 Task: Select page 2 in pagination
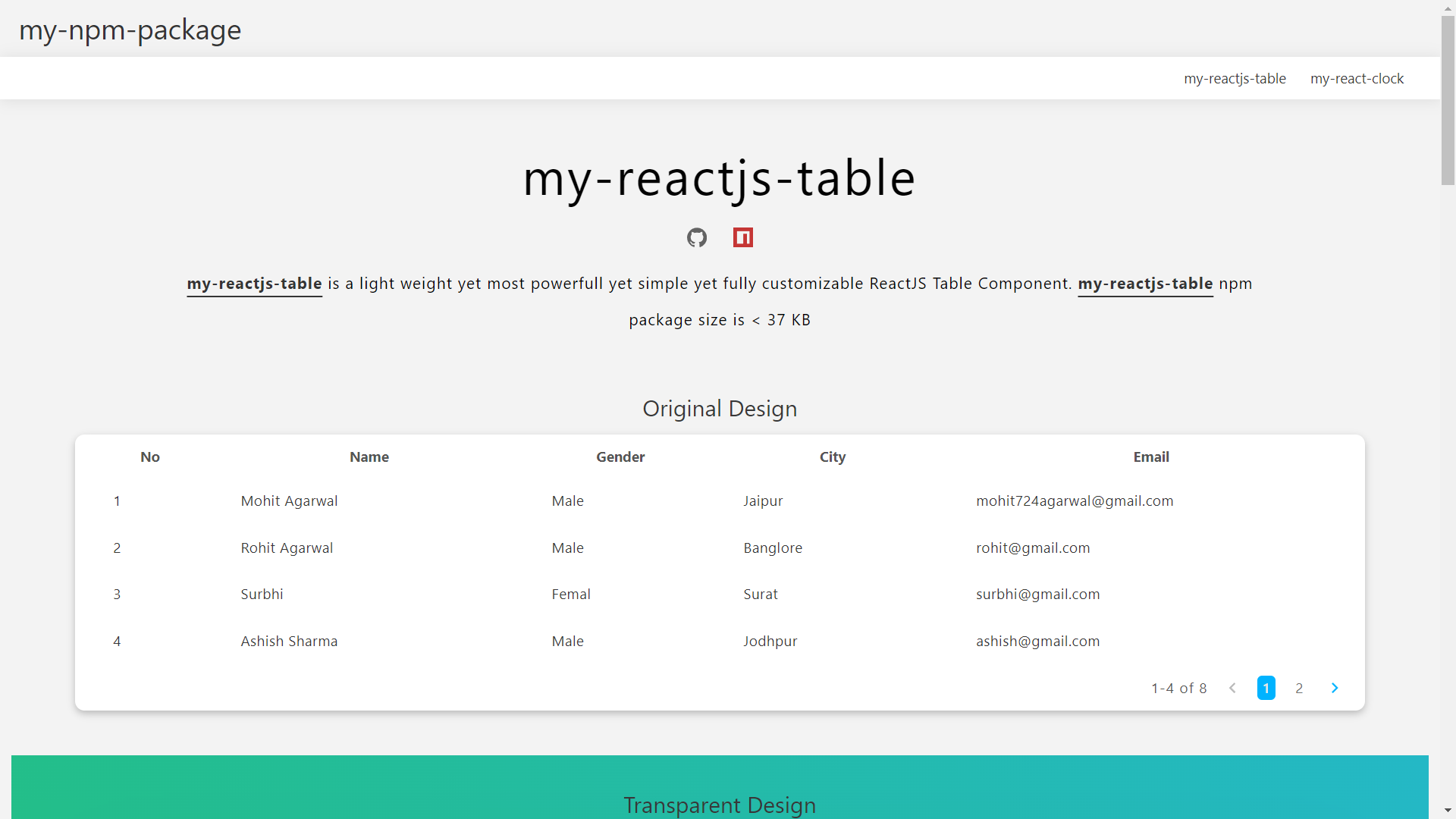[1299, 688]
